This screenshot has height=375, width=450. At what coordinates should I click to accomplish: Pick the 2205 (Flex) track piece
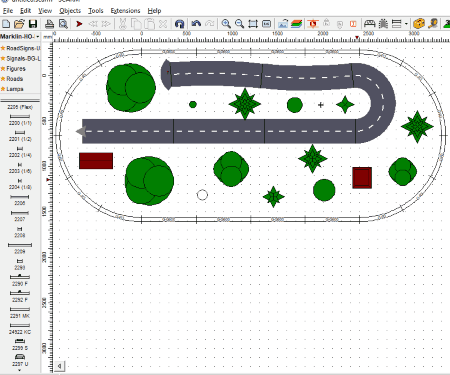(x=20, y=107)
